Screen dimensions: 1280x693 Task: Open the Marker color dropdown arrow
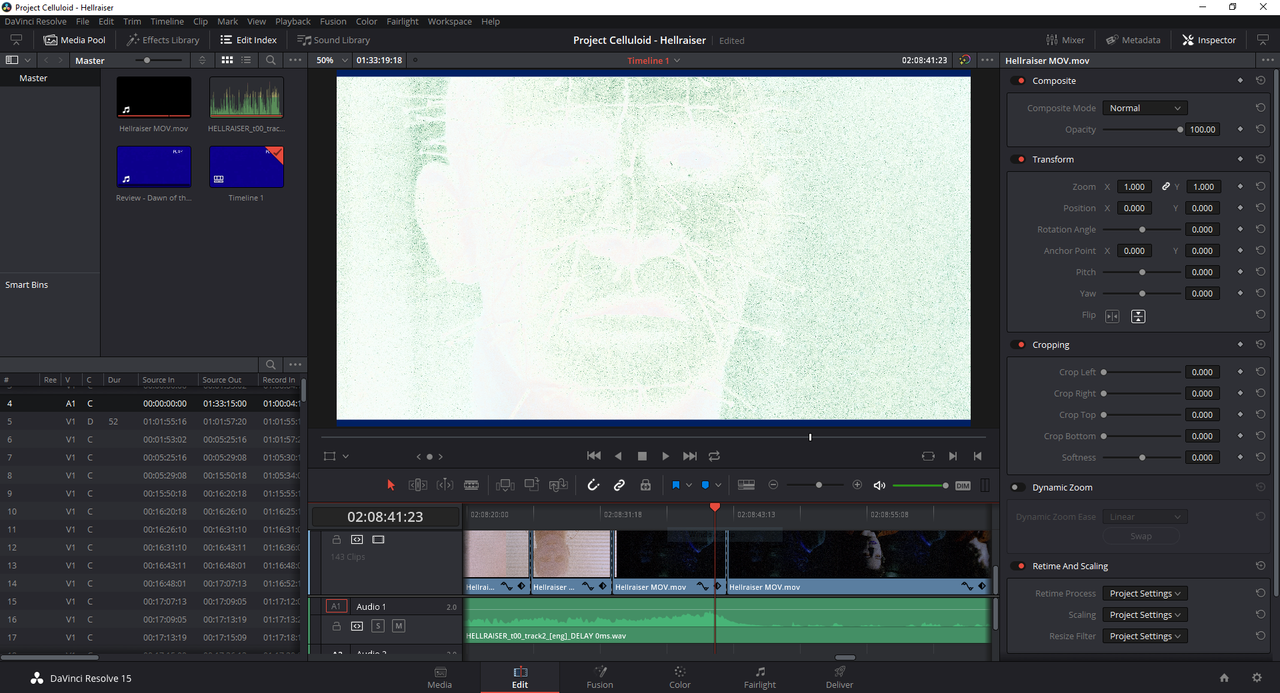pos(718,485)
